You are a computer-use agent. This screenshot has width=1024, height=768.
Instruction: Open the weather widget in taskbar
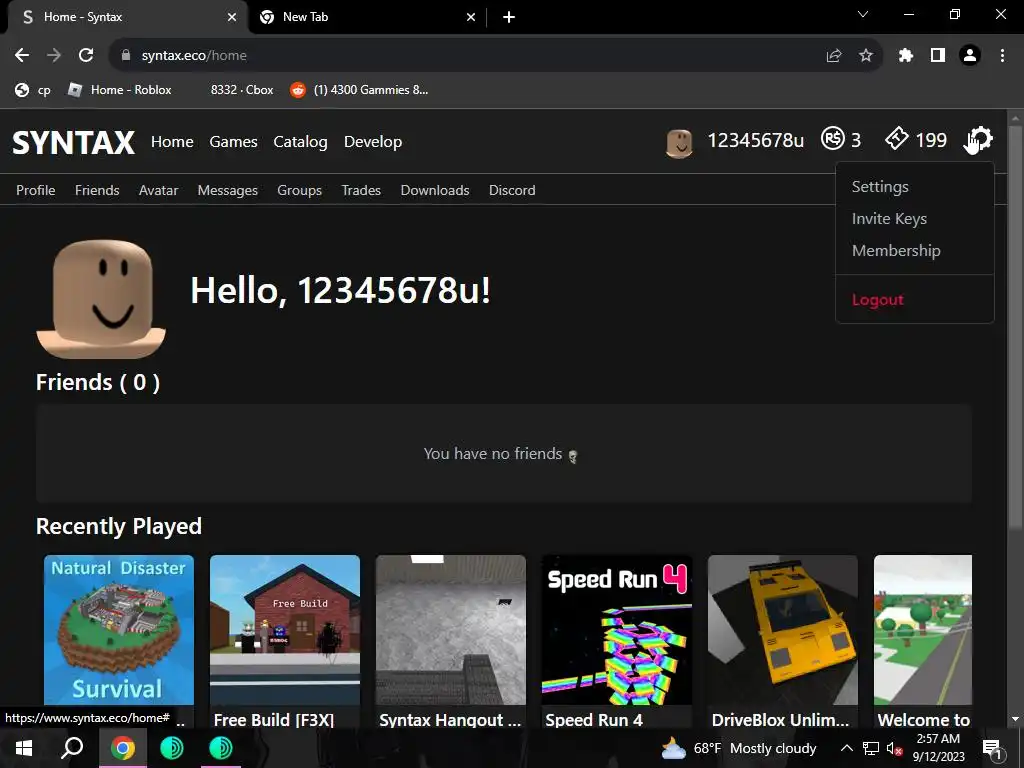coord(739,748)
